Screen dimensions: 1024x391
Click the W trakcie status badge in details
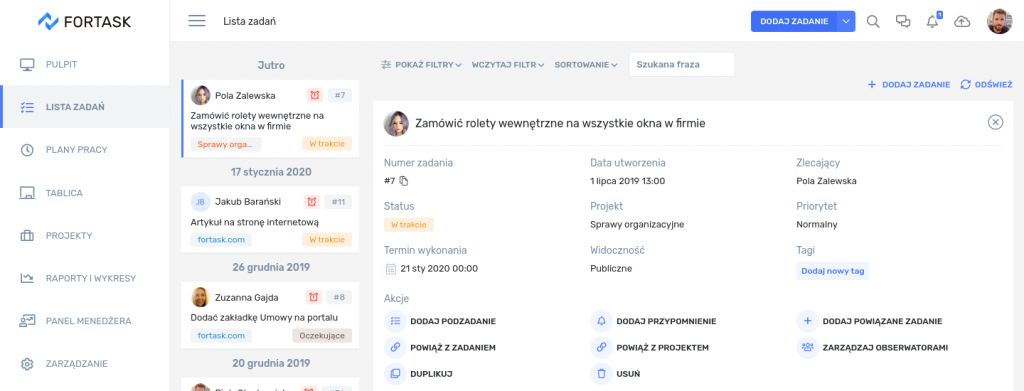coord(409,225)
